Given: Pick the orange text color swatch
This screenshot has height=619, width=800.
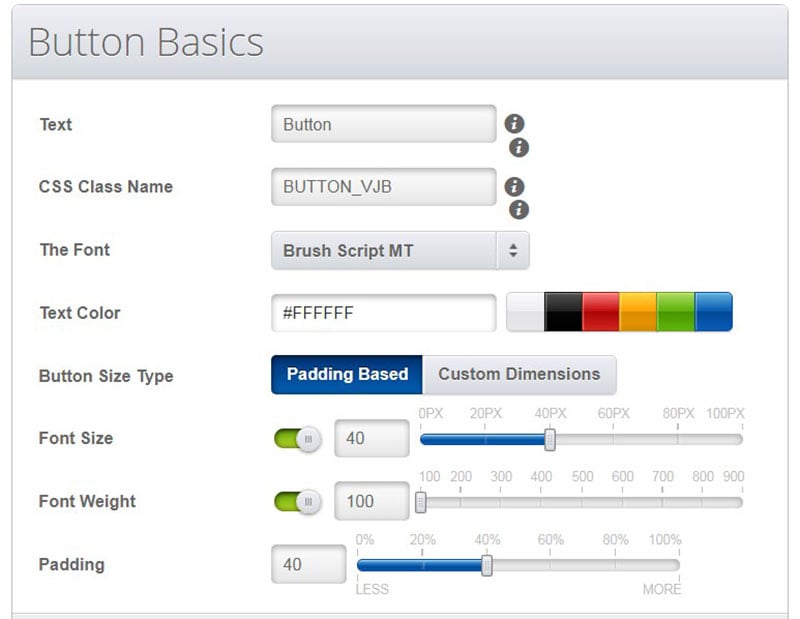Looking at the screenshot, I should [638, 312].
